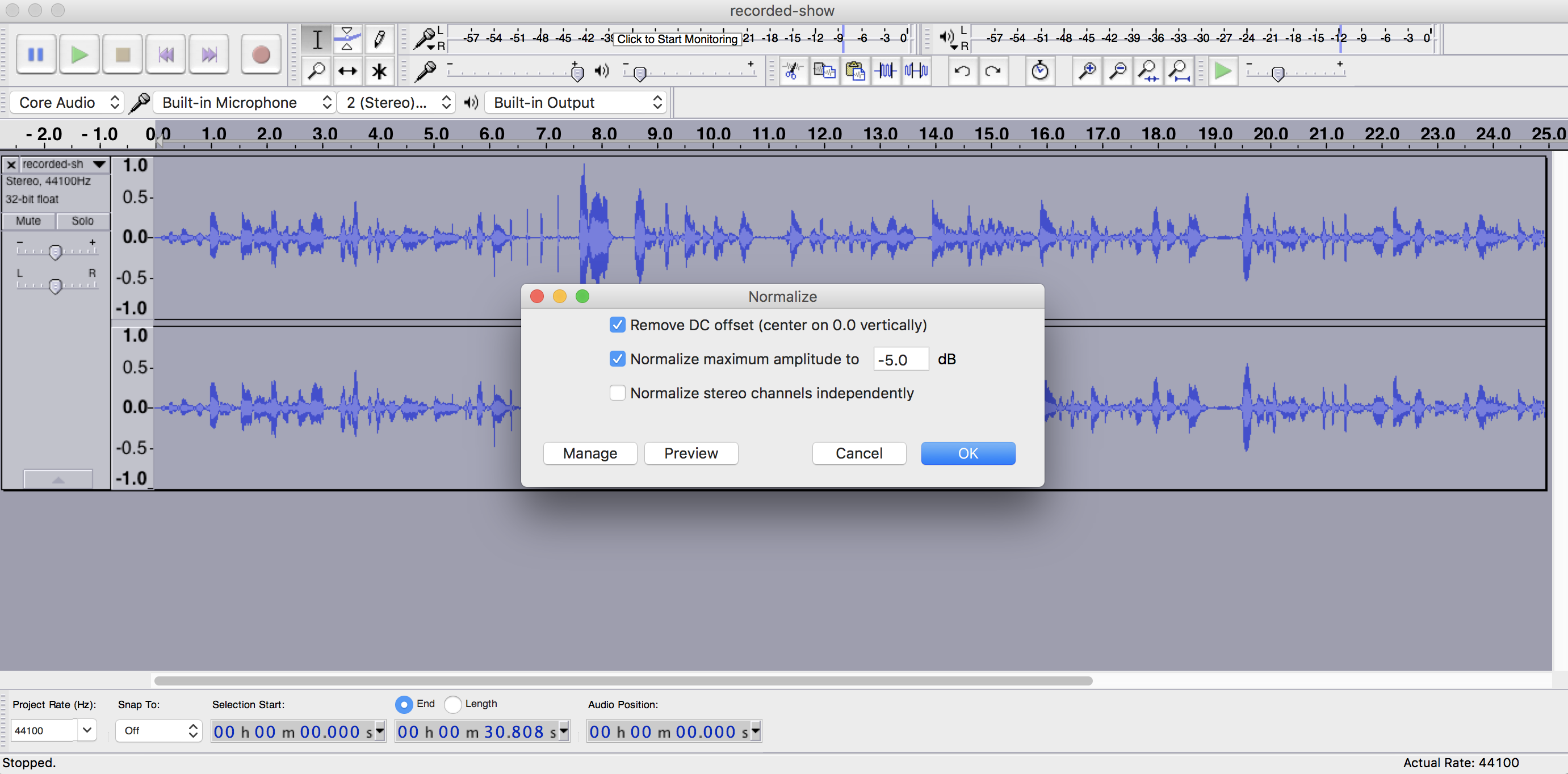The image size is (1568, 774).
Task: Mute the recorded-show track
Action: 28,220
